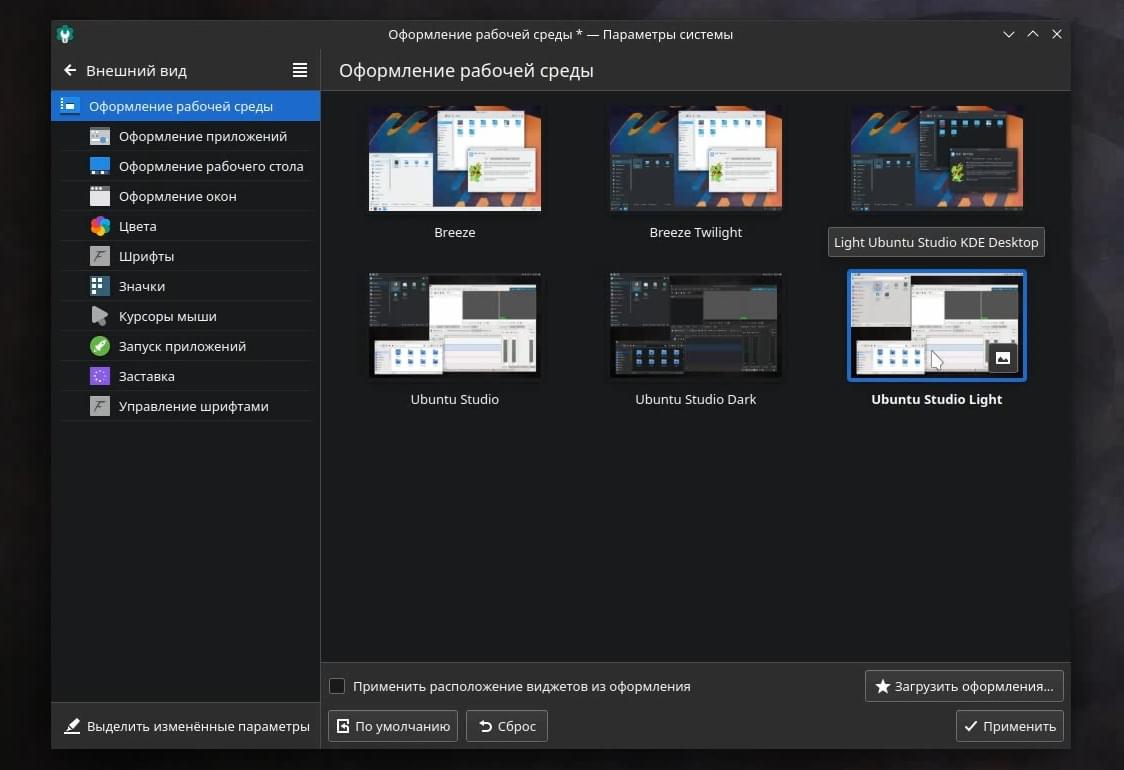Viewport: 1124px width, 770px height.
Task: Open the Заставка splash screen page
Action: click(x=186, y=377)
